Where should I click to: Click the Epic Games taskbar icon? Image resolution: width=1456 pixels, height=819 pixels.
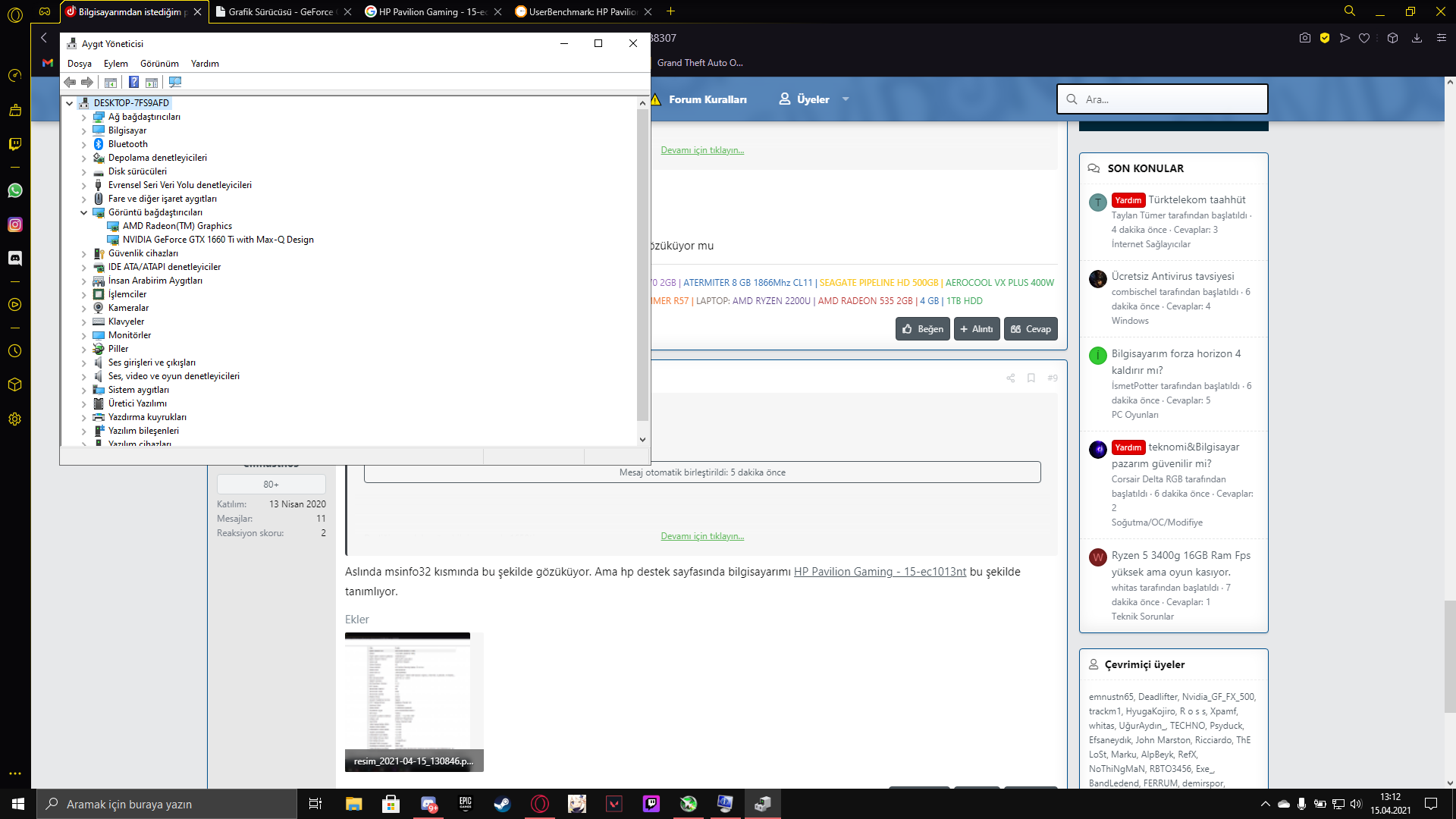[x=465, y=804]
